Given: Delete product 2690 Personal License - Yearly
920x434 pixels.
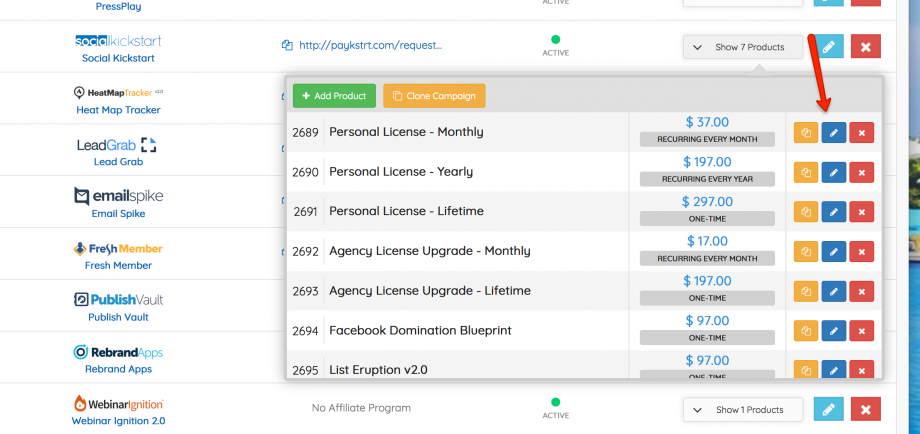Looking at the screenshot, I should tap(861, 172).
